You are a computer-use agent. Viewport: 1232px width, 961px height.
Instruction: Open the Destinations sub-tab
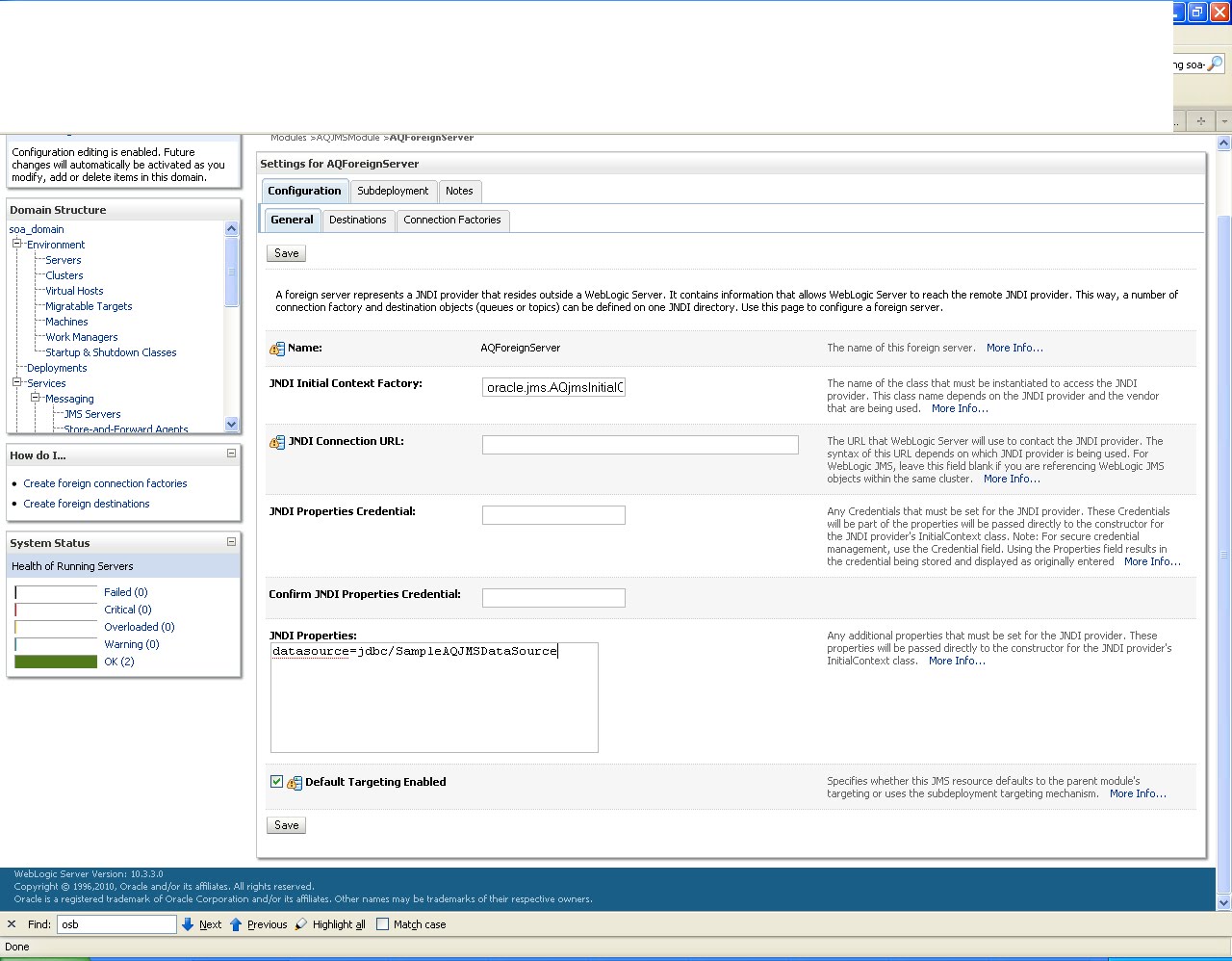[x=357, y=220]
